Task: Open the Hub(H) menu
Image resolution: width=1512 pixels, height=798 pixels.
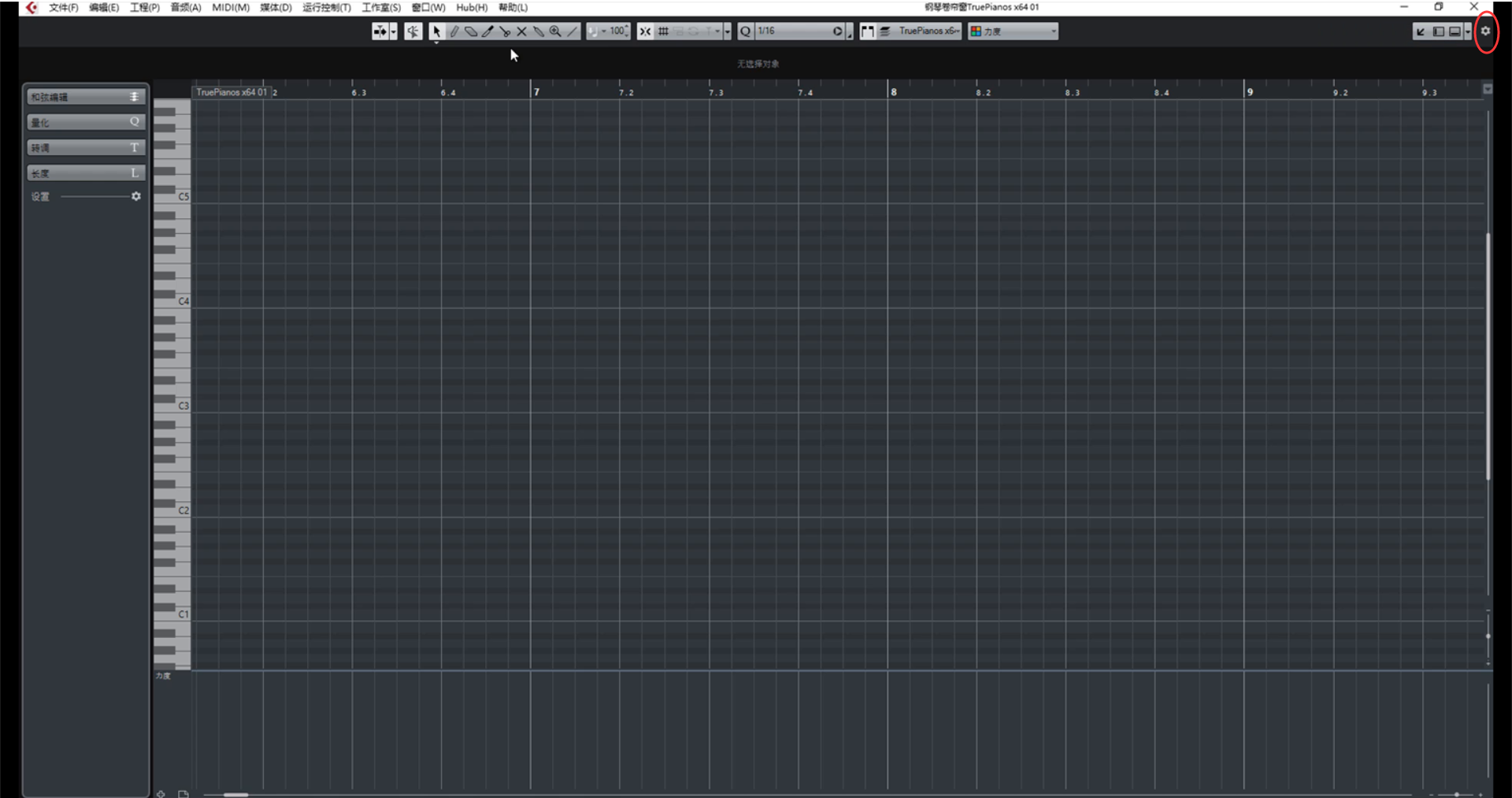Action: [472, 7]
